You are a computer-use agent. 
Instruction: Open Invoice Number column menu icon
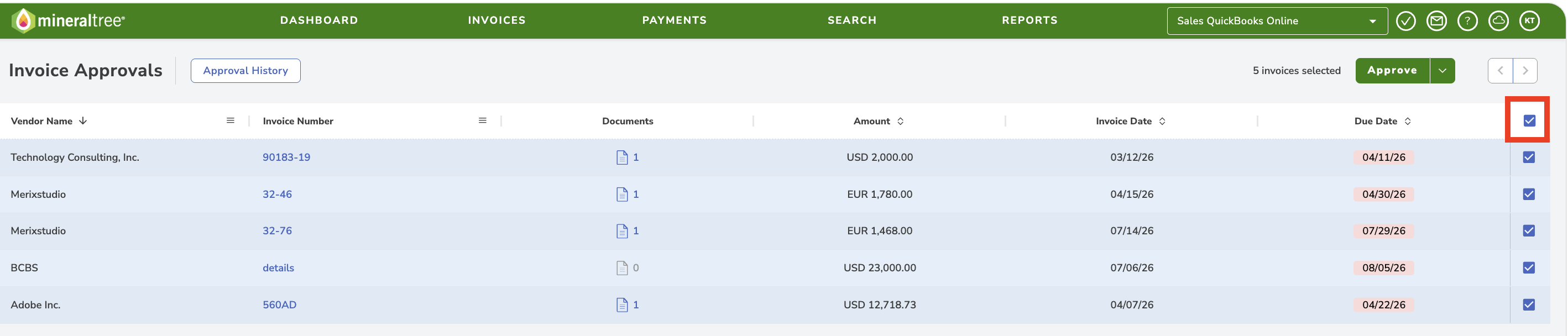(x=483, y=120)
